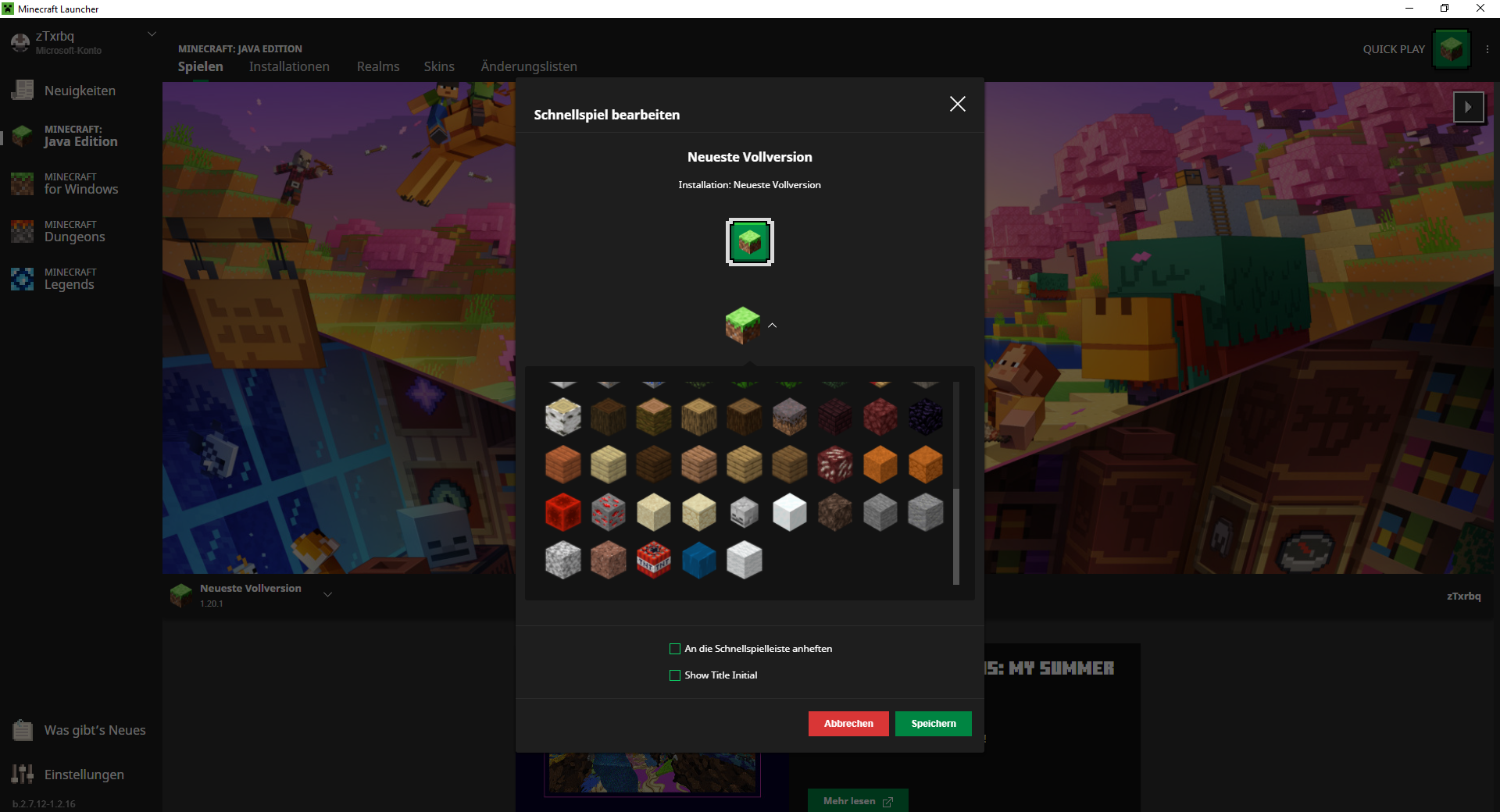
Task: Open the Änderungslisten tab
Action: point(529,66)
